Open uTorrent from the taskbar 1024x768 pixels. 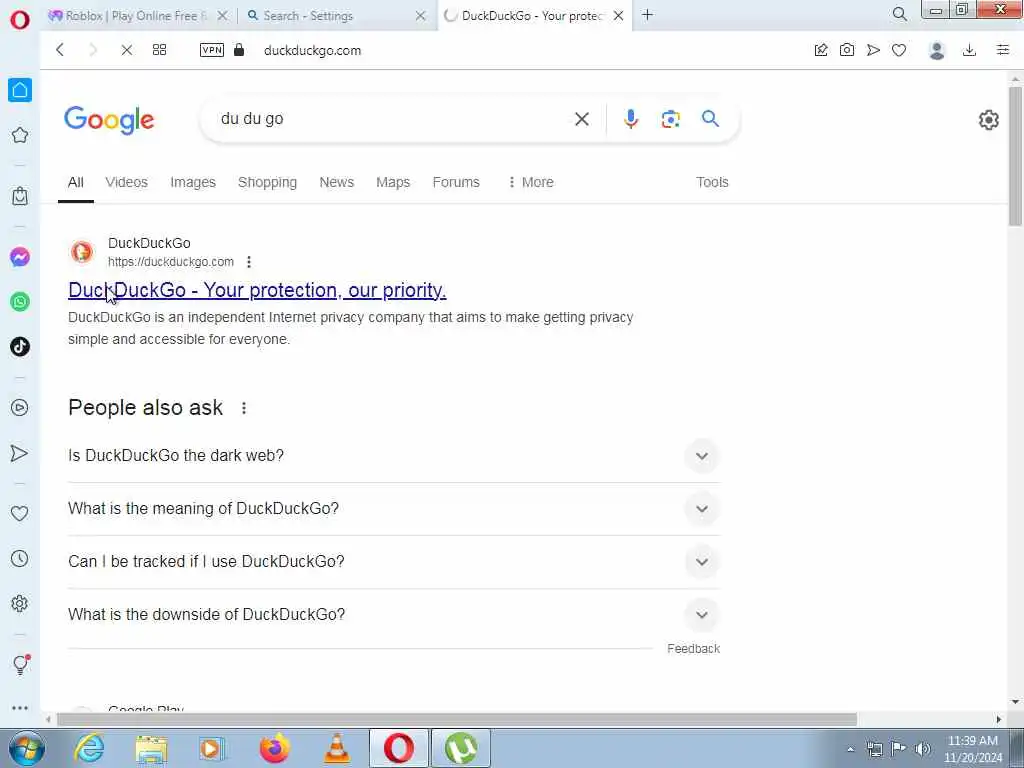pyautogui.click(x=461, y=748)
